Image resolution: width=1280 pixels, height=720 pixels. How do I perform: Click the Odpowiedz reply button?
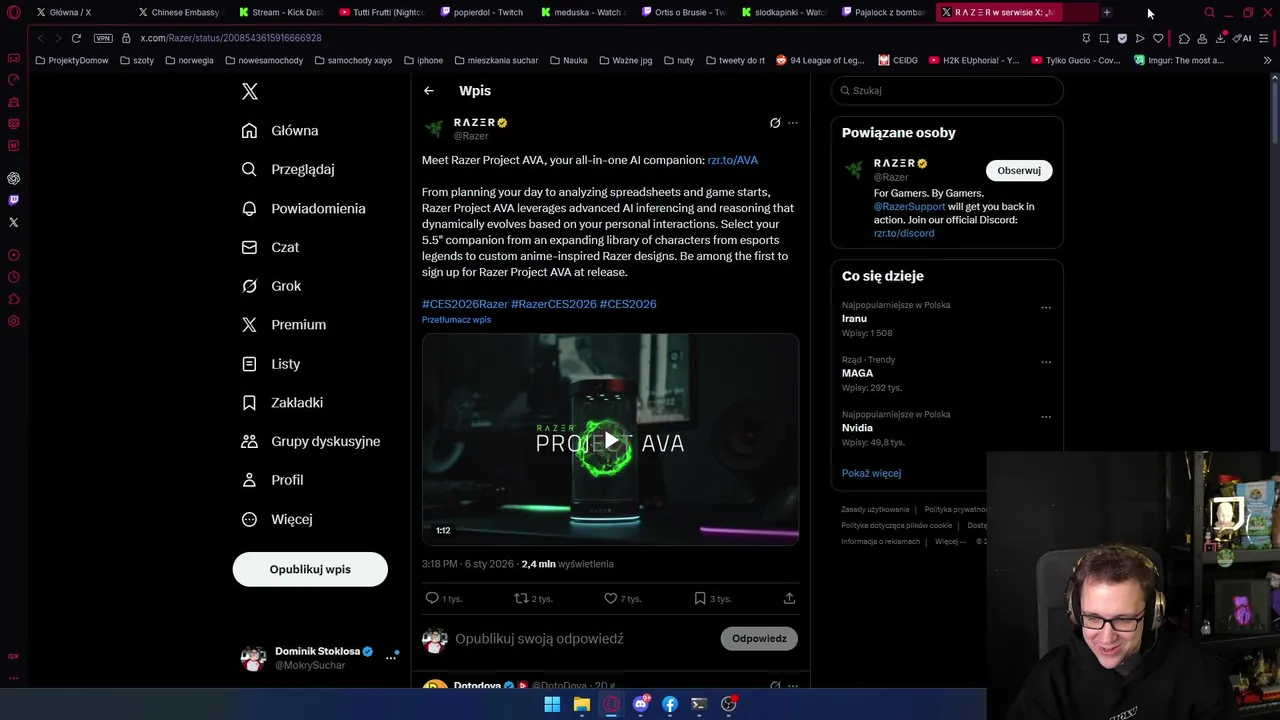click(759, 638)
